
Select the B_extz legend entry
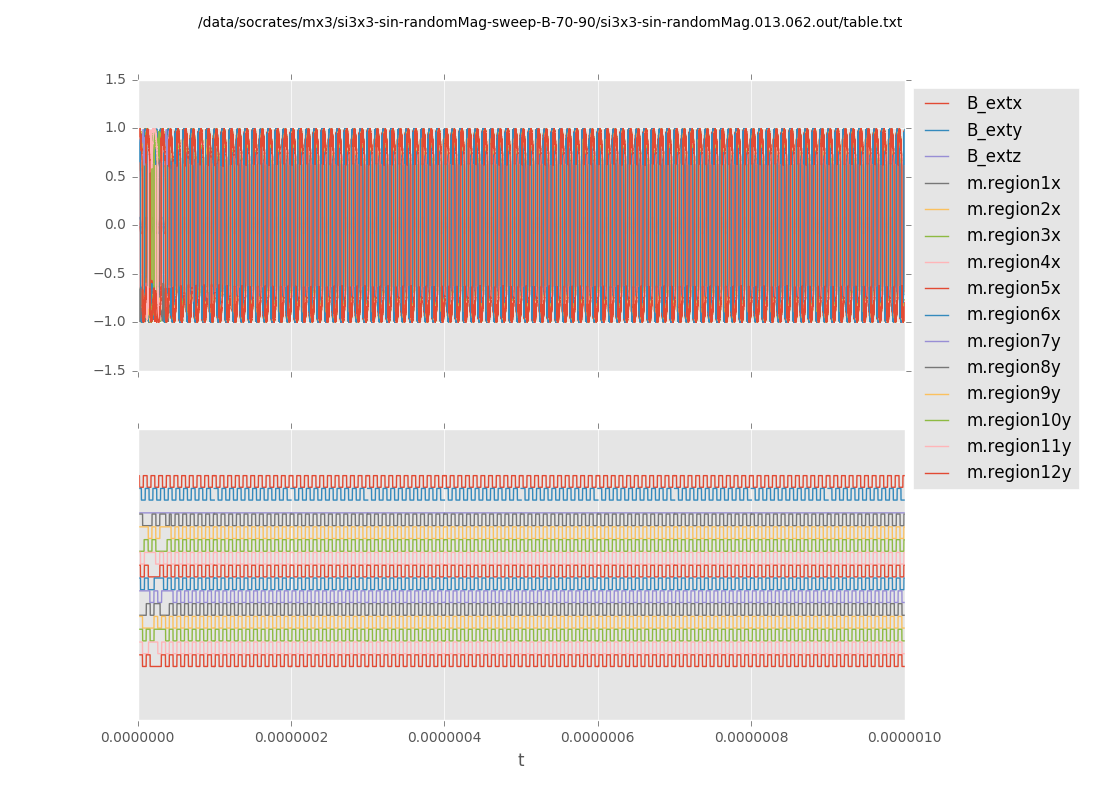tap(993, 156)
